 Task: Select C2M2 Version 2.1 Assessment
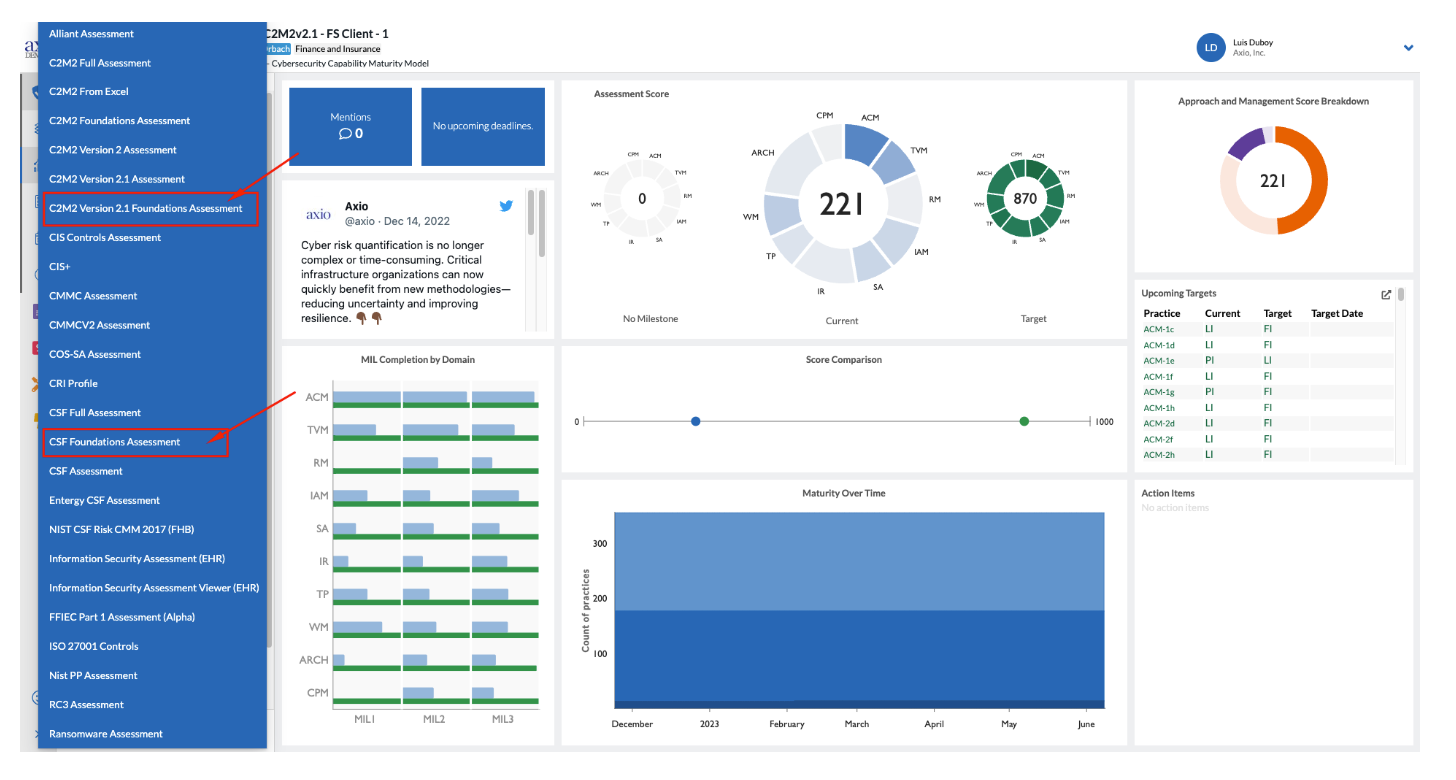click(117, 179)
